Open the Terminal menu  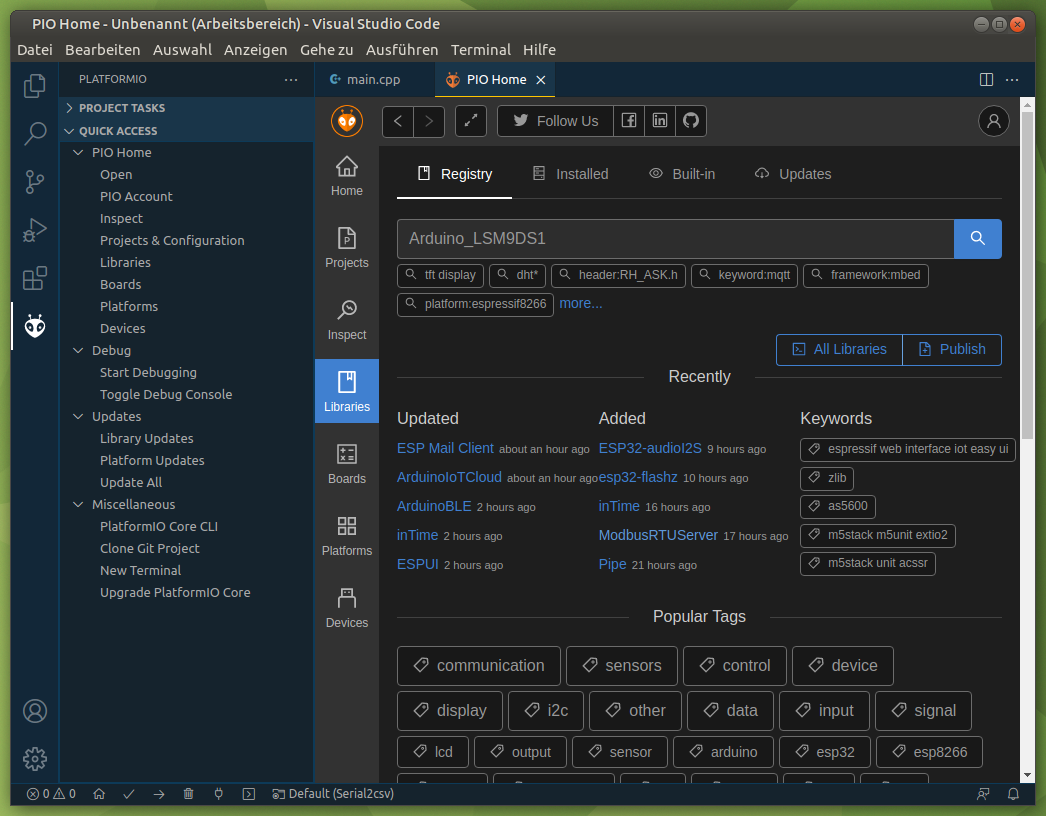coord(480,50)
